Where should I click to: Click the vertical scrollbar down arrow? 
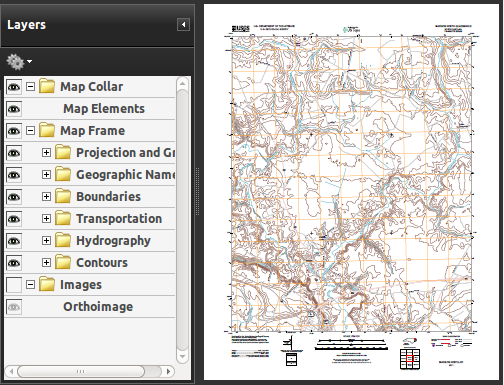coord(182,356)
